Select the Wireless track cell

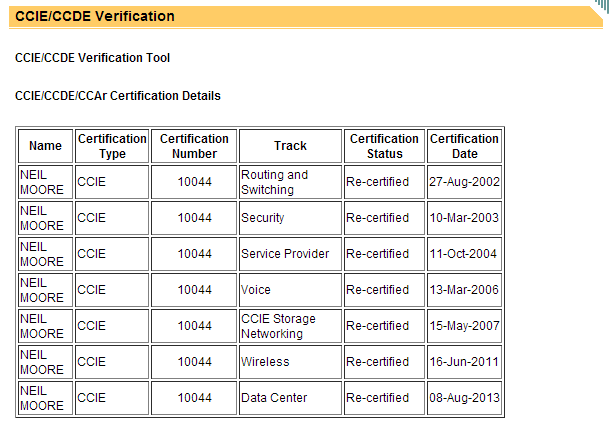click(290, 362)
